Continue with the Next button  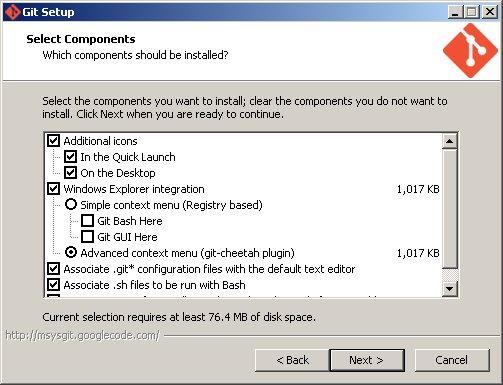click(367, 360)
